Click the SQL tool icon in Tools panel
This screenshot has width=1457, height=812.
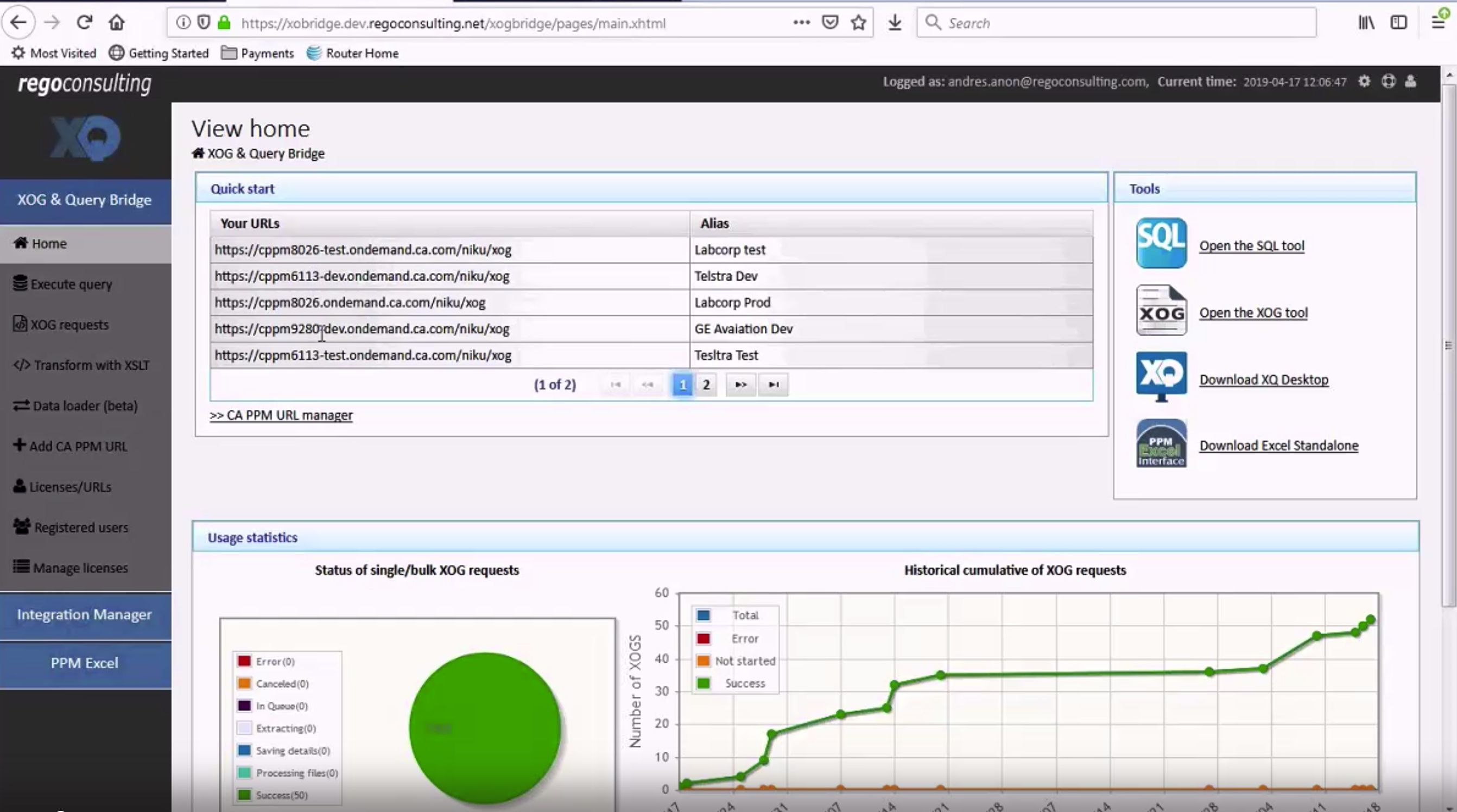(x=1161, y=243)
